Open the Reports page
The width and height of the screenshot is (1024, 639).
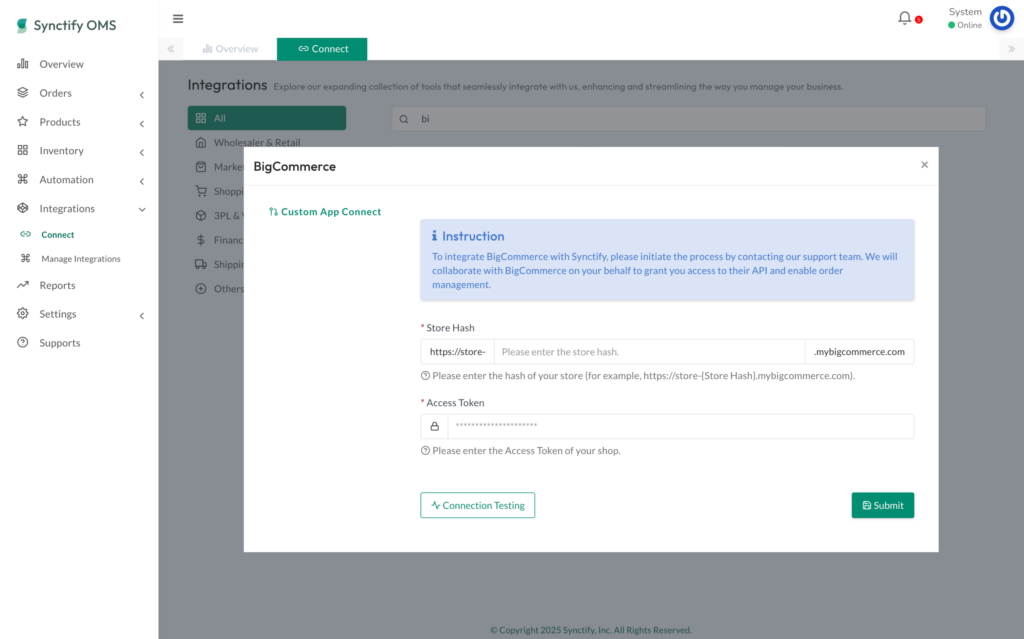57,285
